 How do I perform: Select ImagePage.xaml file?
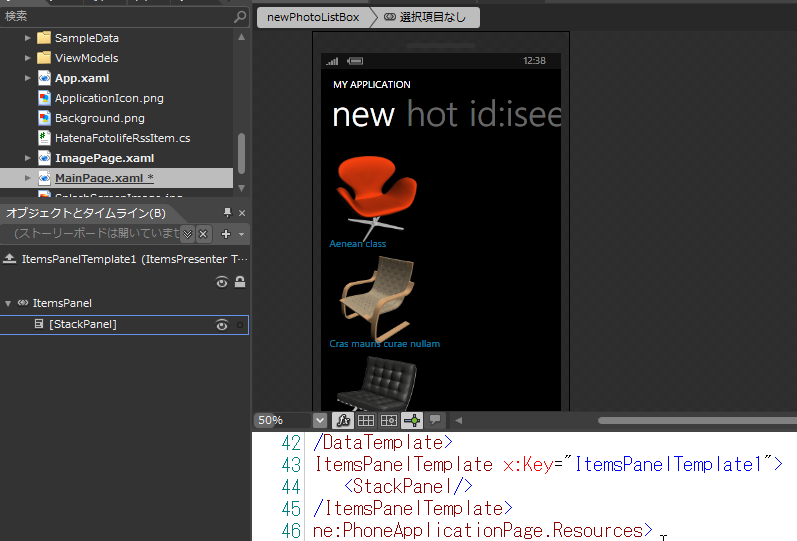pos(104,158)
